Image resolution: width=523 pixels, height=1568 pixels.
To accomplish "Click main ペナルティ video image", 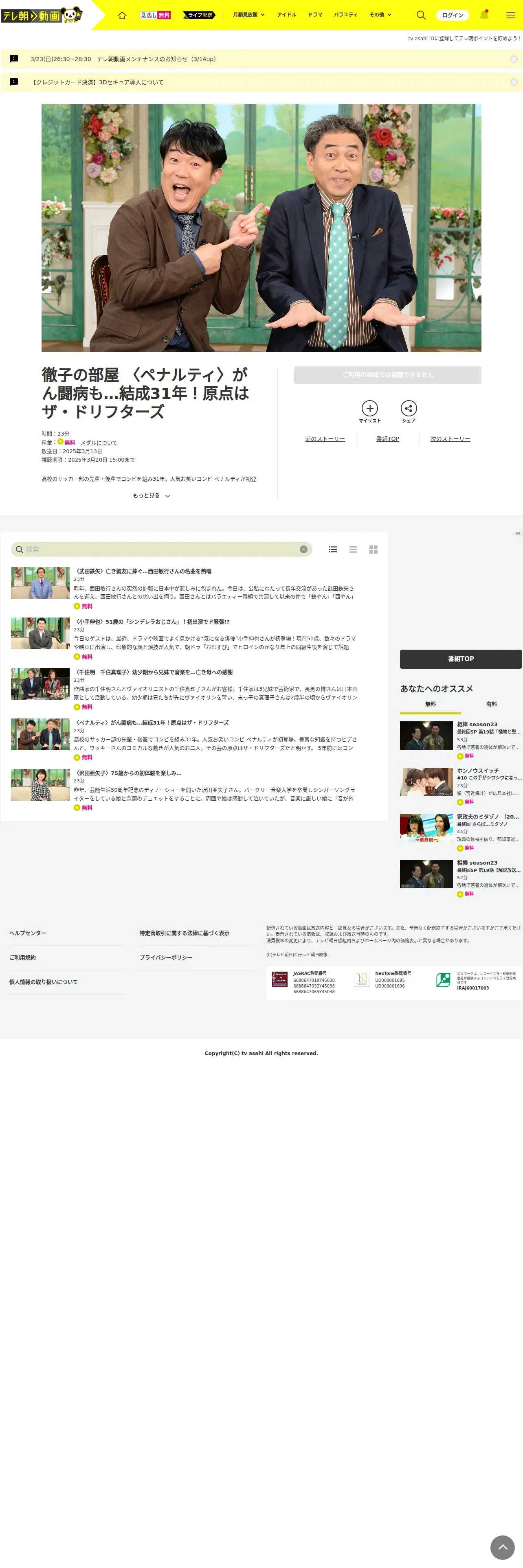I will pos(261,228).
